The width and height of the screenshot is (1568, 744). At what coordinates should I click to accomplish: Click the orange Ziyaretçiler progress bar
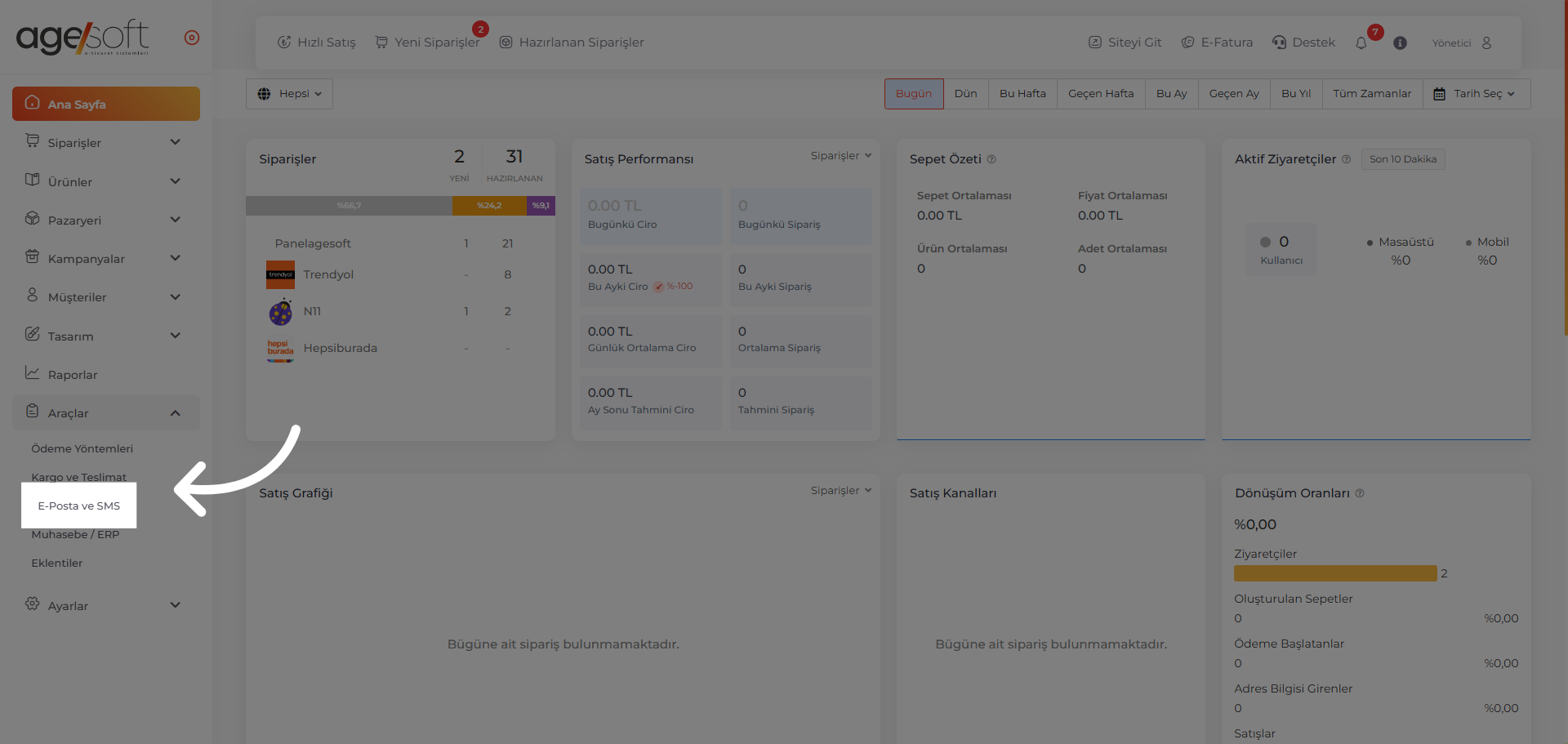point(1334,573)
